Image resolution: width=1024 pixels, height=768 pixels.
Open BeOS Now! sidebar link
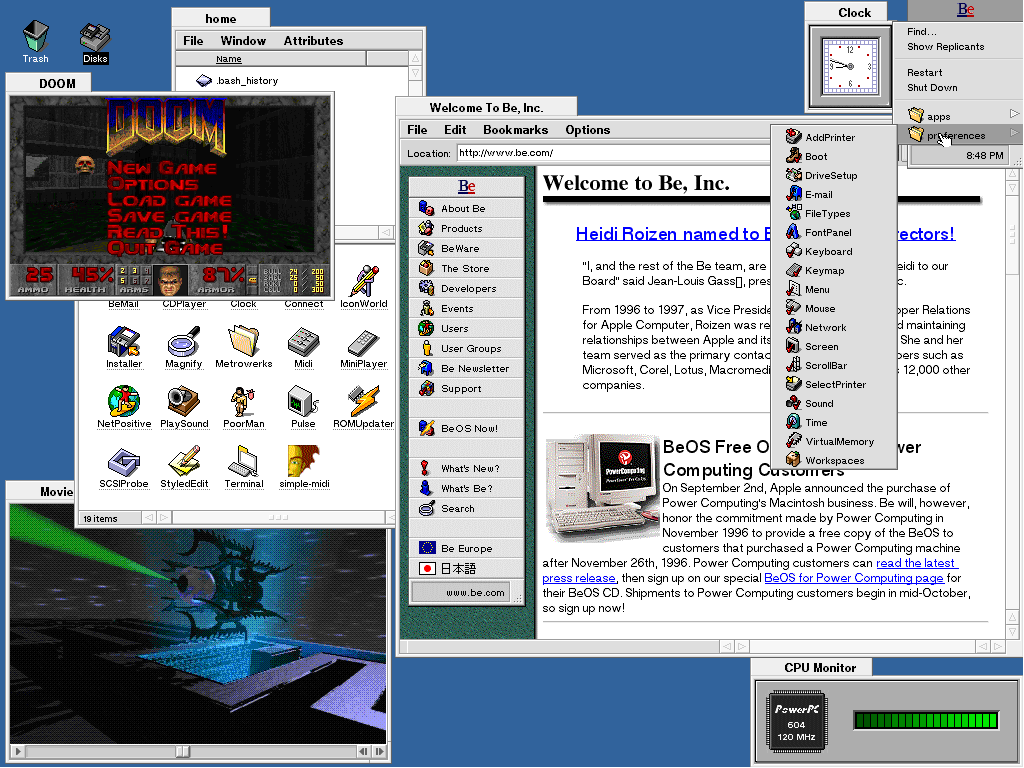point(467,428)
